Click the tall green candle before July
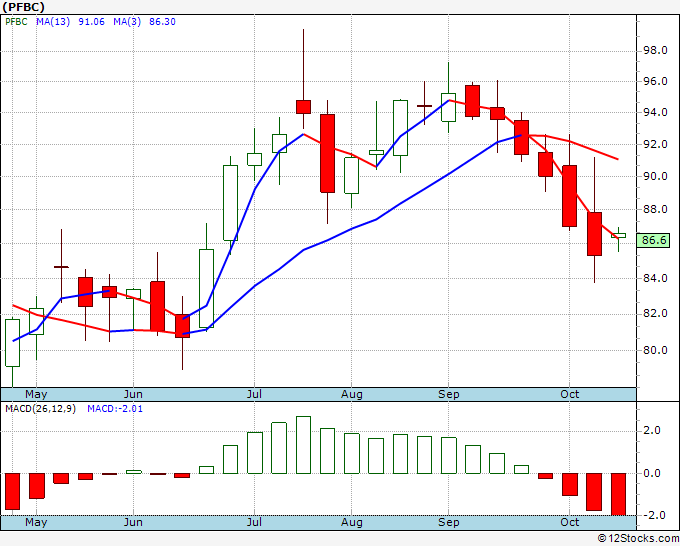Screen dimensions: 680x546 pos(230,203)
